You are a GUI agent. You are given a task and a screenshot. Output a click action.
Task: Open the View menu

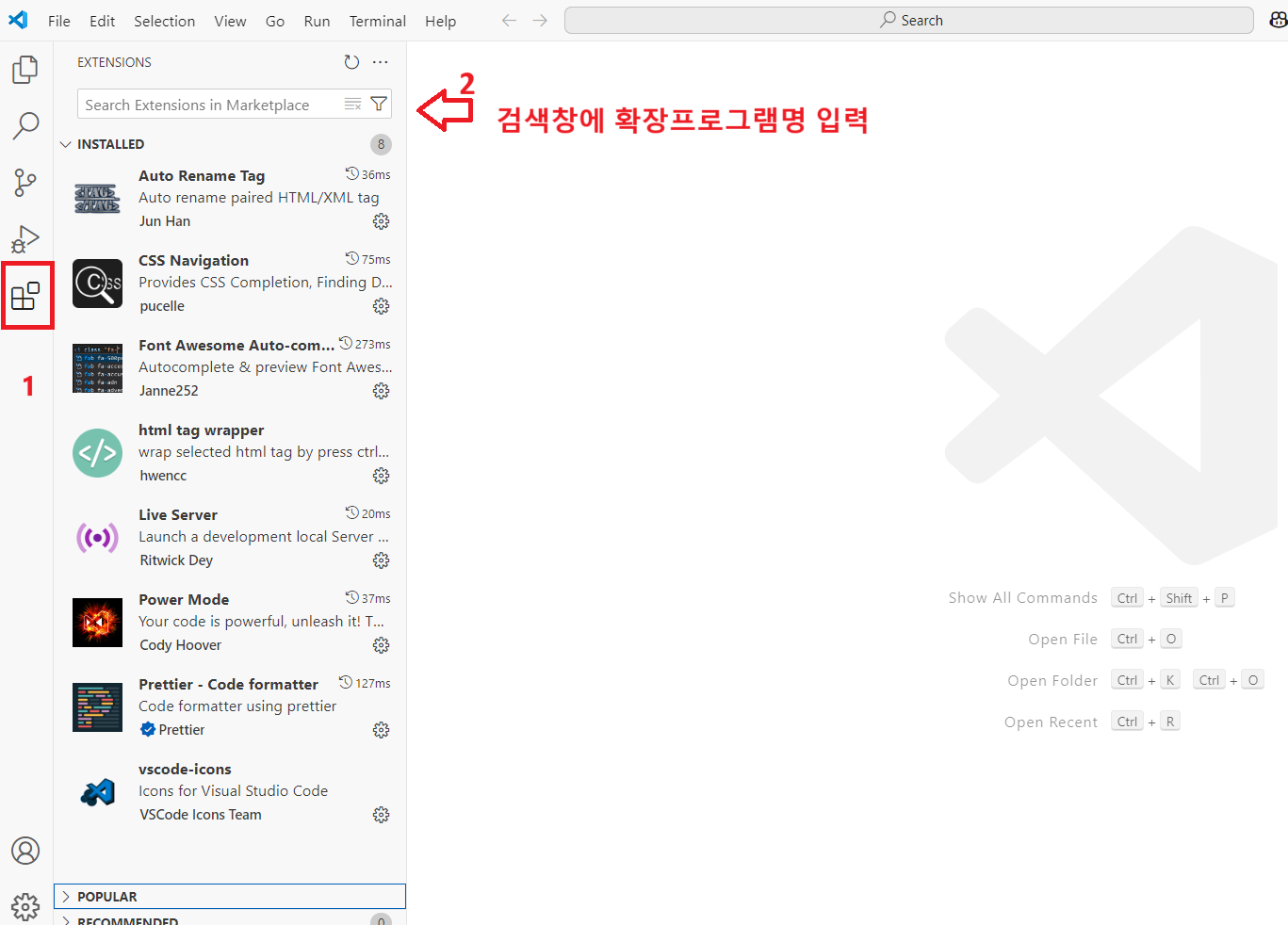230,21
